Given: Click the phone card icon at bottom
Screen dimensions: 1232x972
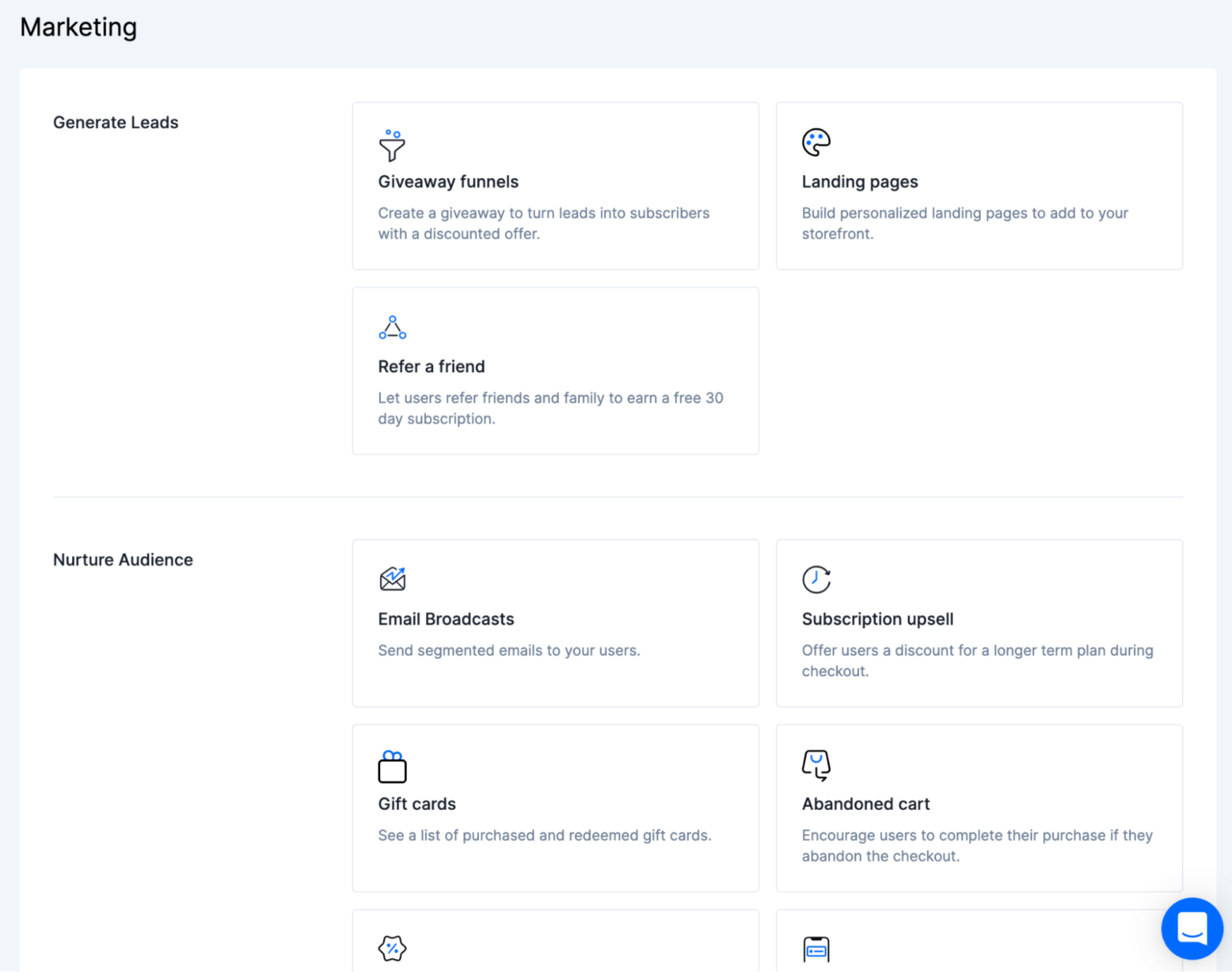Looking at the screenshot, I should [x=816, y=950].
